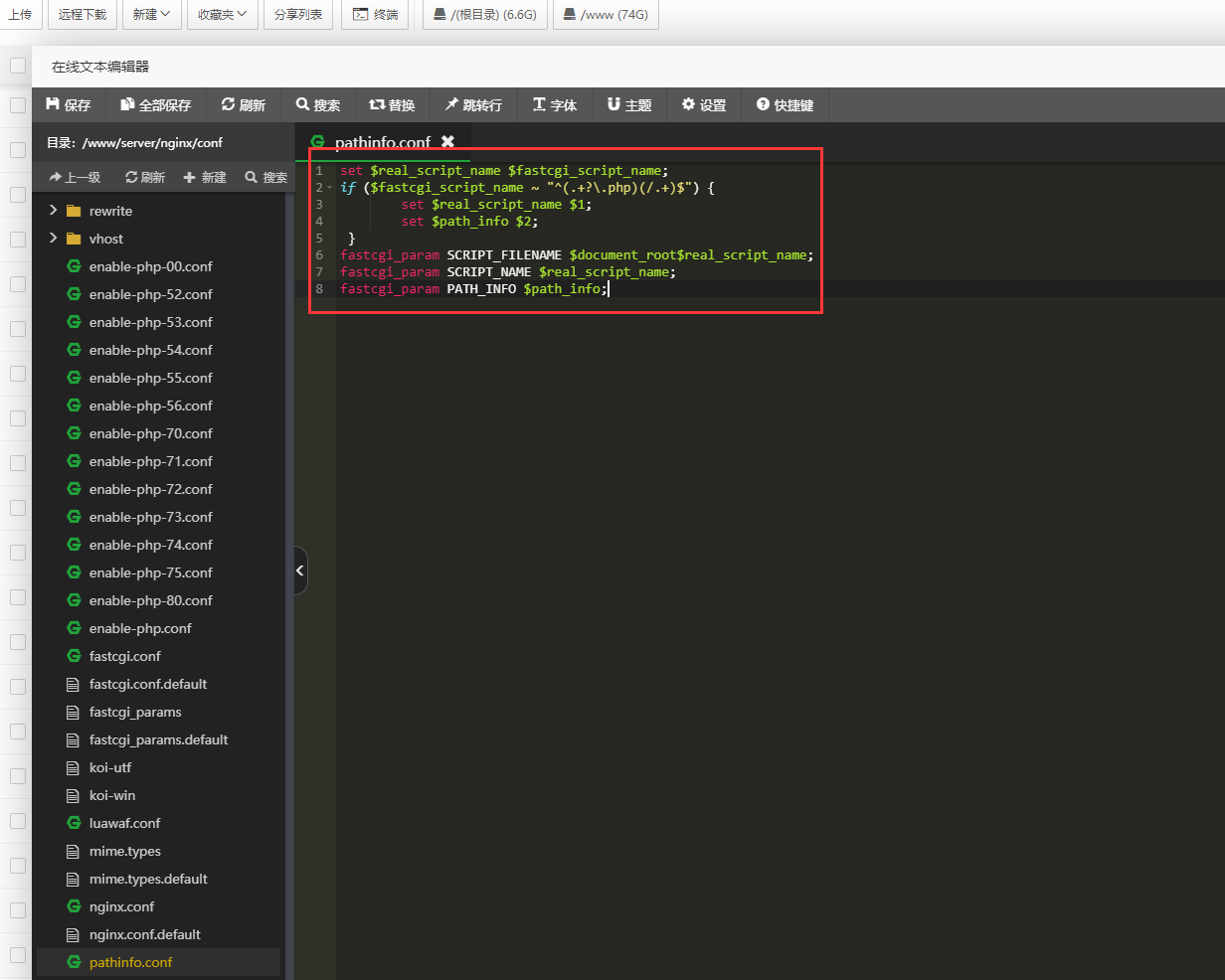
Task: Click the 'set $real_script_name $1;' line
Action: coord(496,205)
